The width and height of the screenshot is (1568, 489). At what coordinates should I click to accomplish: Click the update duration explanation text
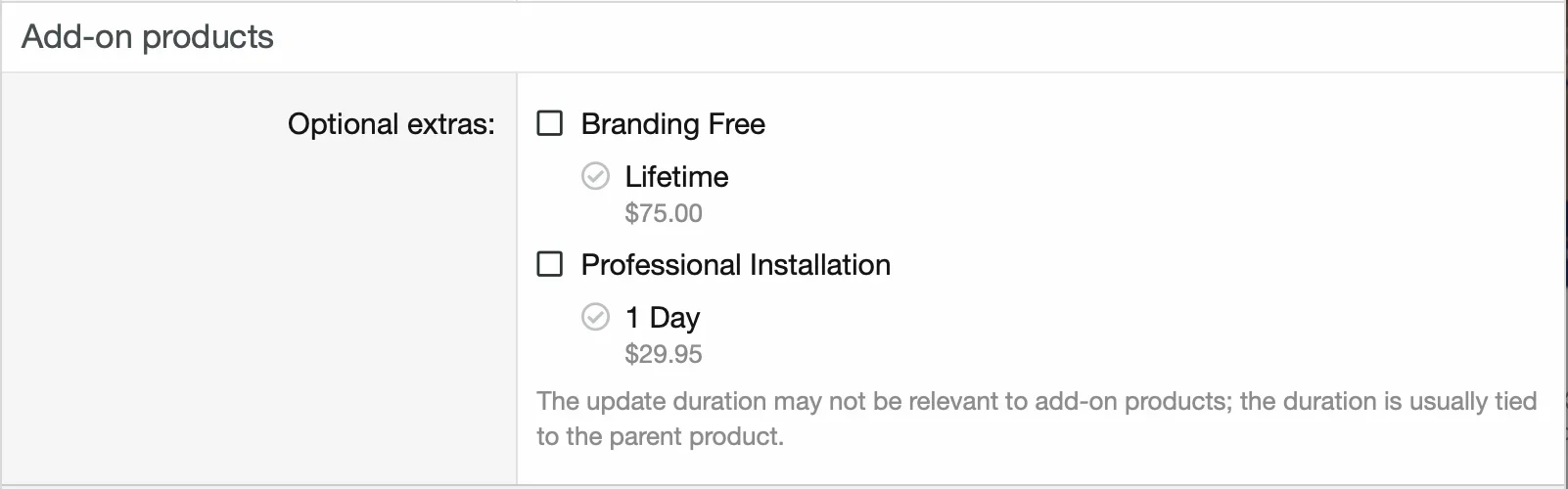1037,419
